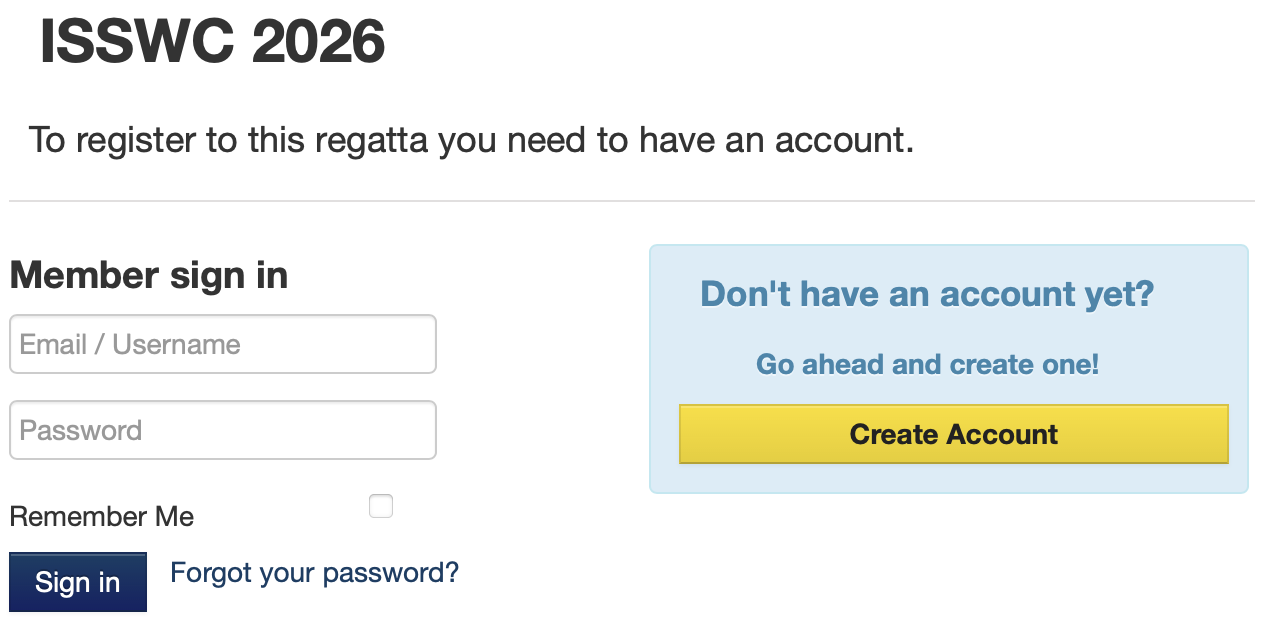Image resolution: width=1266 pixels, height=626 pixels.
Task: Enable the Remember Me checkbox
Action: pos(381,506)
